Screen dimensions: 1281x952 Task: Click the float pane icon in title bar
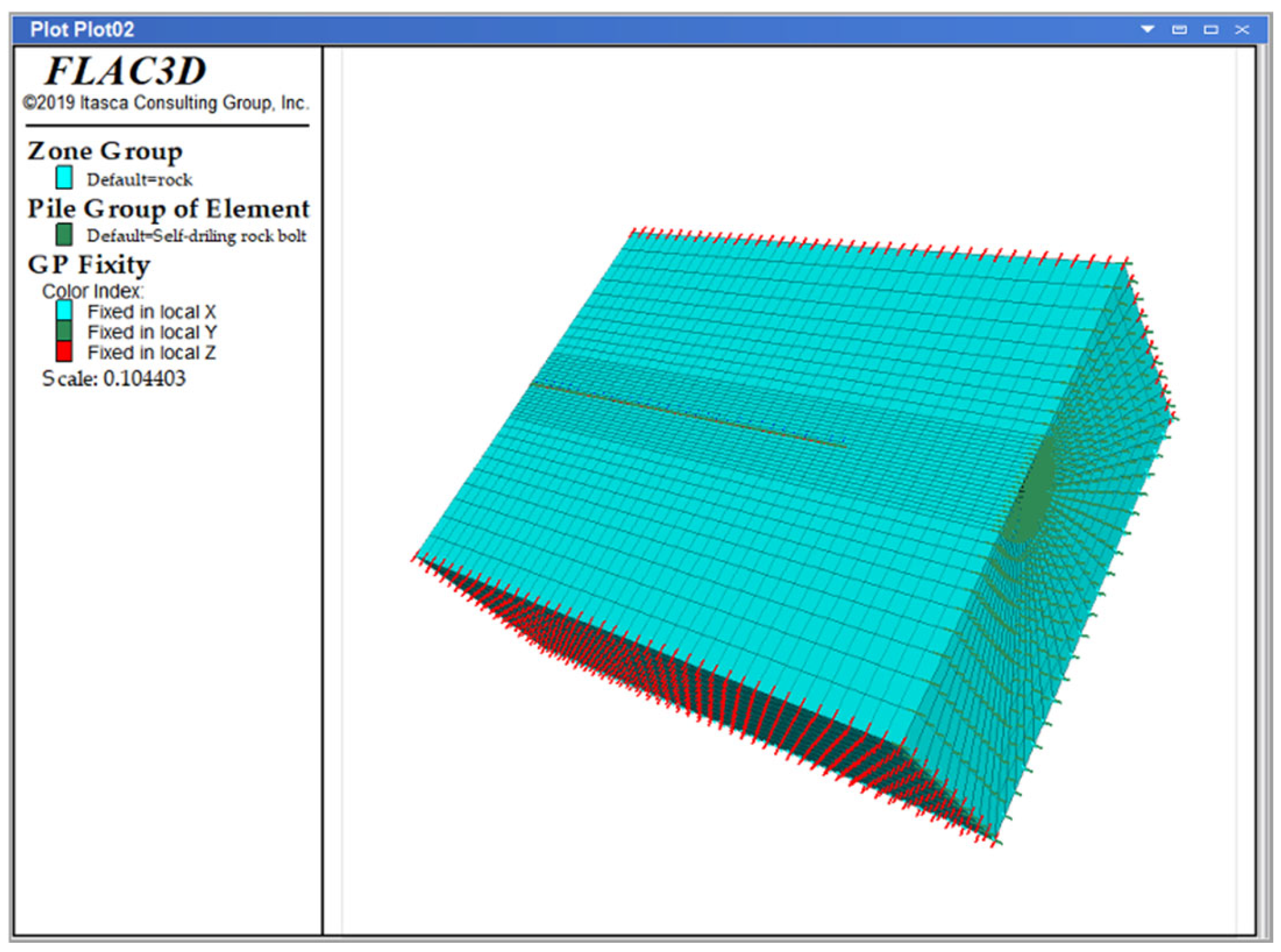[1179, 29]
